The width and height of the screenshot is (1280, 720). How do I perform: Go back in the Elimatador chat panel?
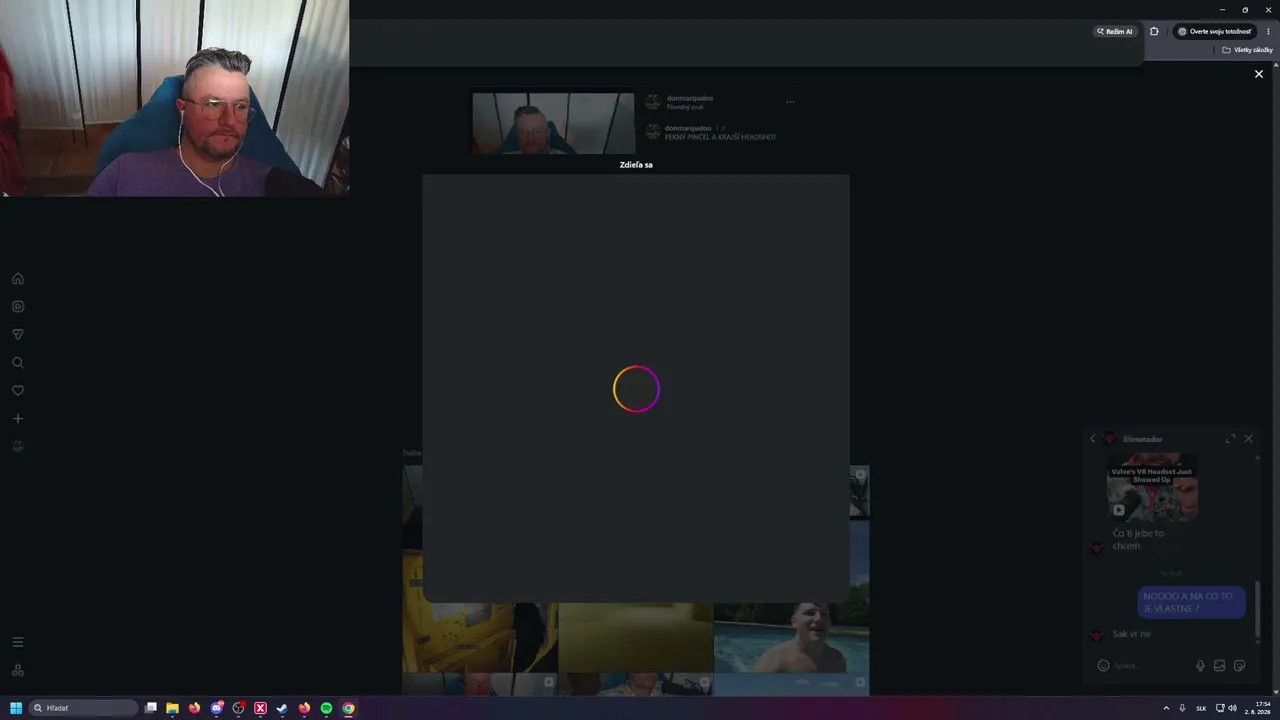(1092, 439)
